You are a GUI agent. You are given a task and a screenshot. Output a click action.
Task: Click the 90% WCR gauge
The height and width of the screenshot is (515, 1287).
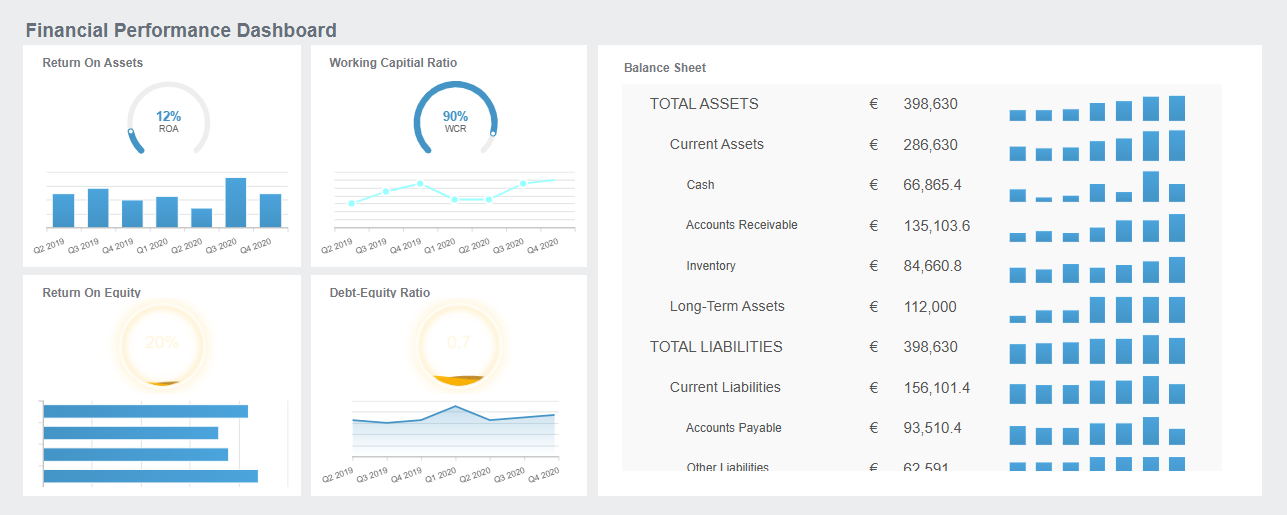pos(455,121)
